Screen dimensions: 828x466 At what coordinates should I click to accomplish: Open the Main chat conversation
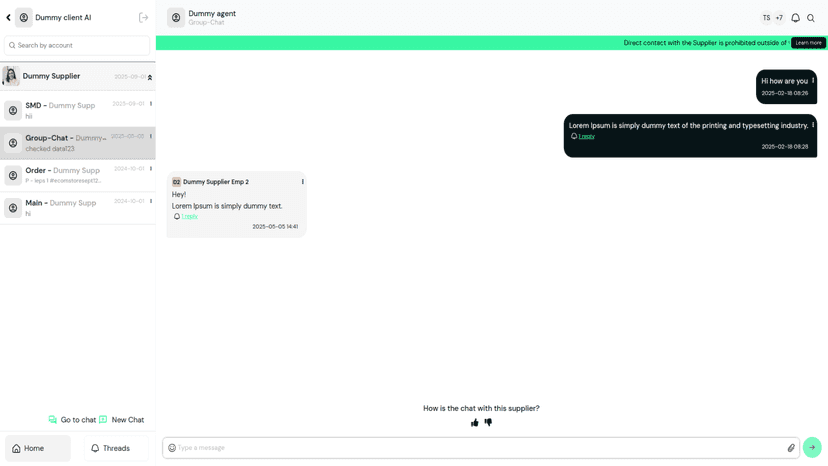tap(78, 208)
